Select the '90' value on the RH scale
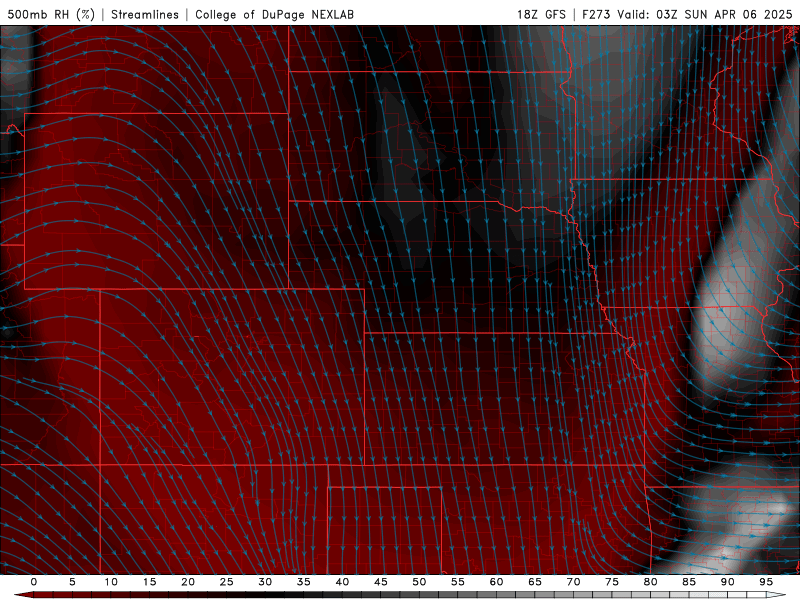This screenshot has height=600, width=800. (727, 582)
